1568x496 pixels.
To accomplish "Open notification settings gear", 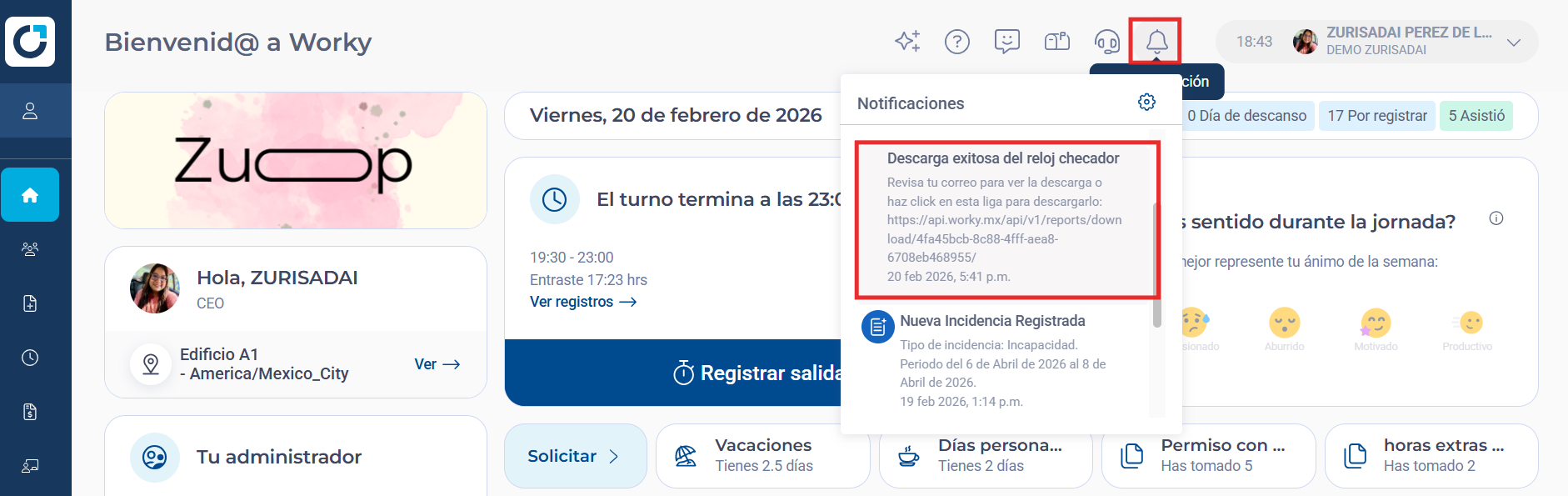I will coord(1146,102).
